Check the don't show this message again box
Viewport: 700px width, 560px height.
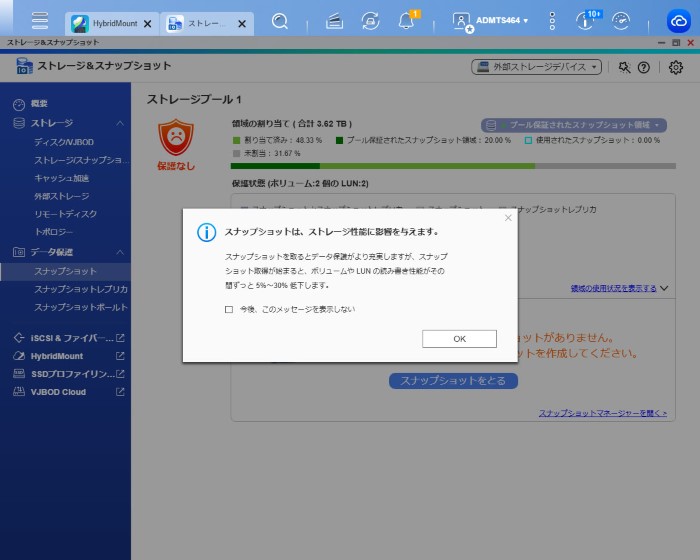(229, 309)
